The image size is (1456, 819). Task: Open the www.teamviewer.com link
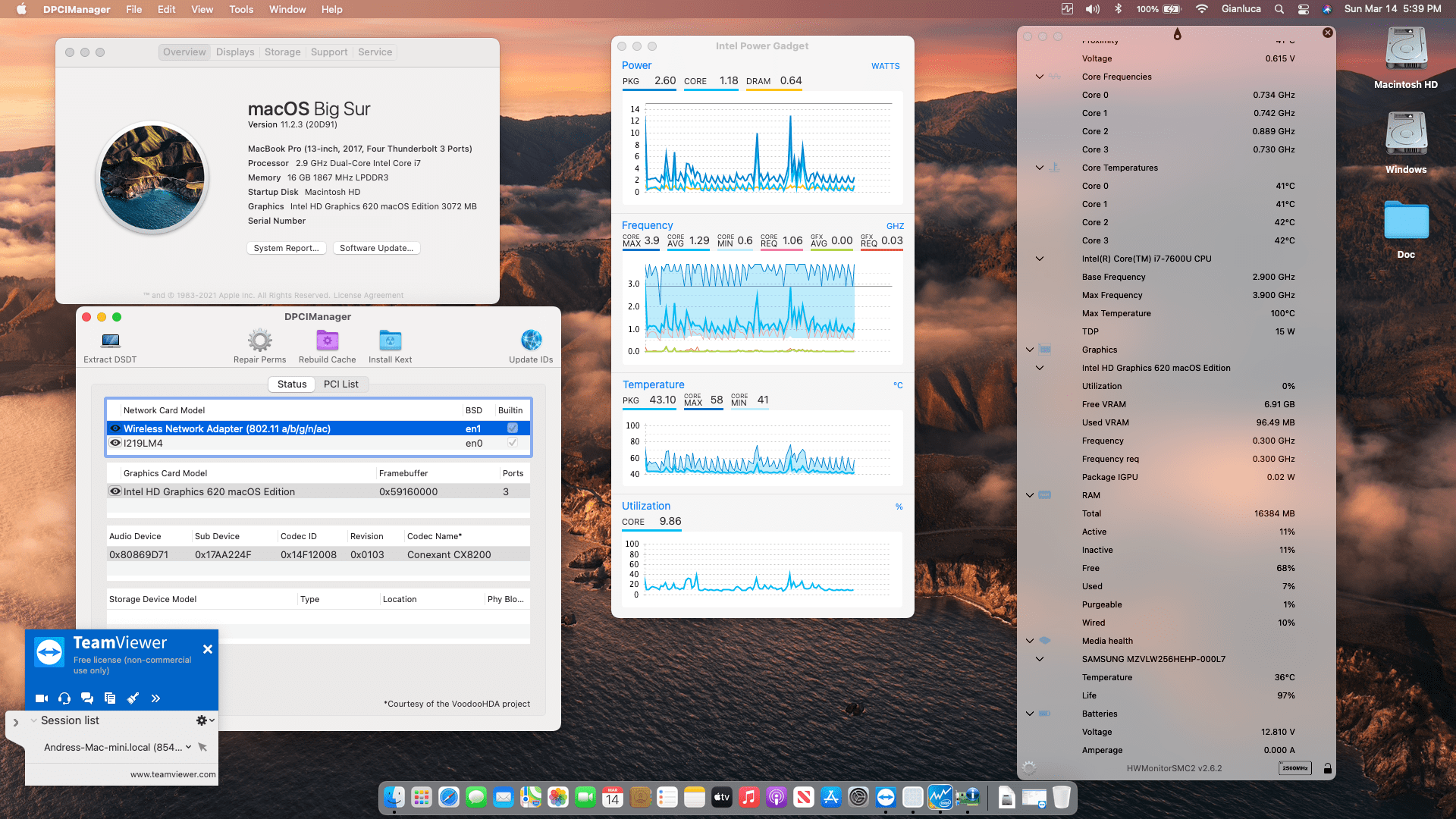click(173, 774)
